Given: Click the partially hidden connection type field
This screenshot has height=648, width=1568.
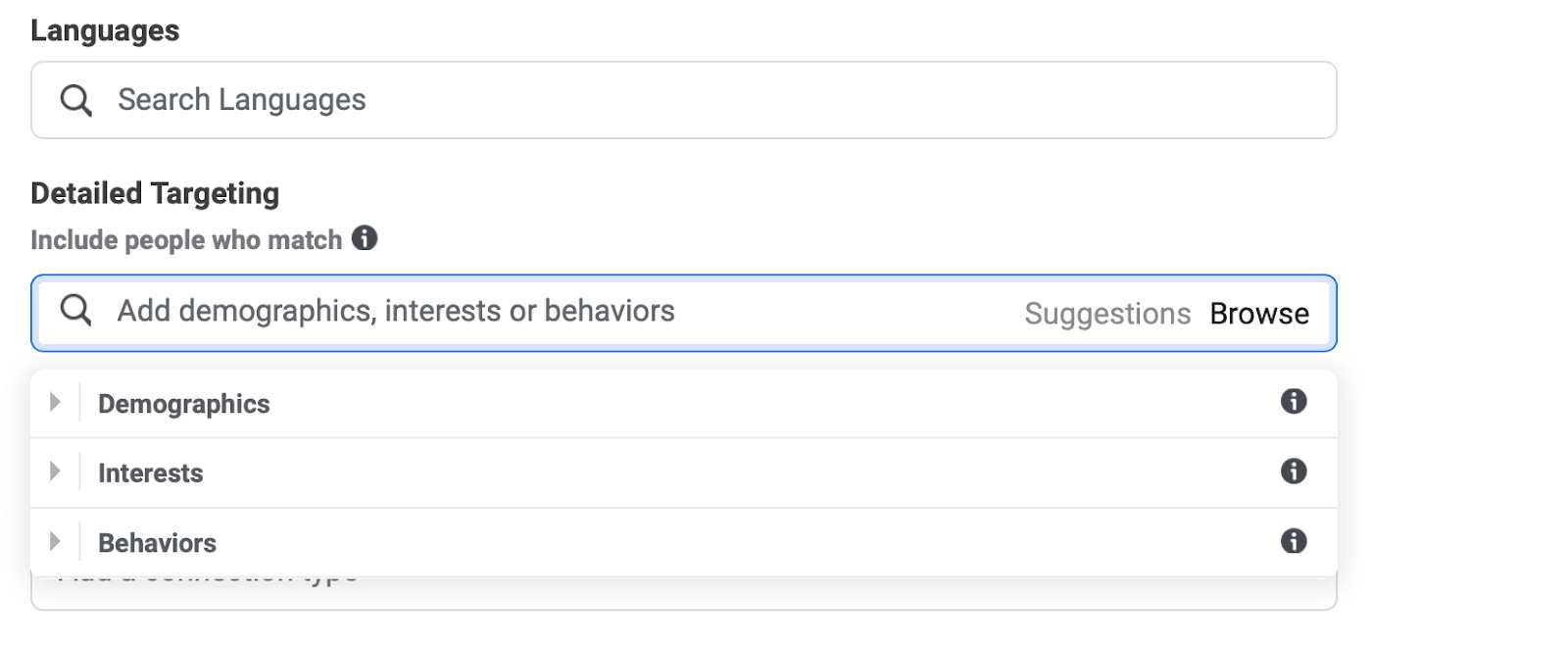Looking at the screenshot, I should tap(686, 592).
